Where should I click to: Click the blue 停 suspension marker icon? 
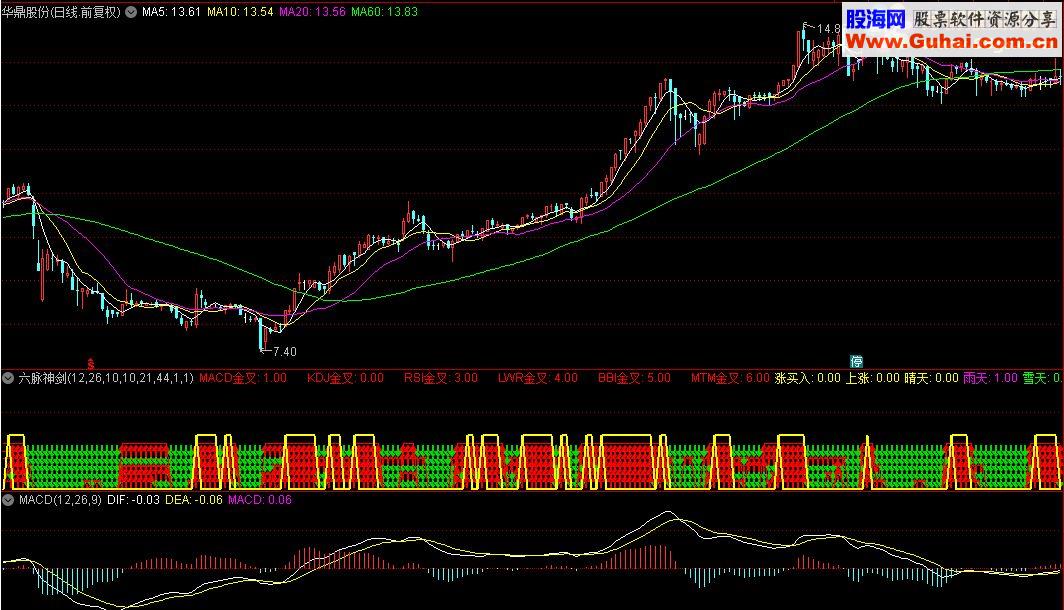[856, 361]
